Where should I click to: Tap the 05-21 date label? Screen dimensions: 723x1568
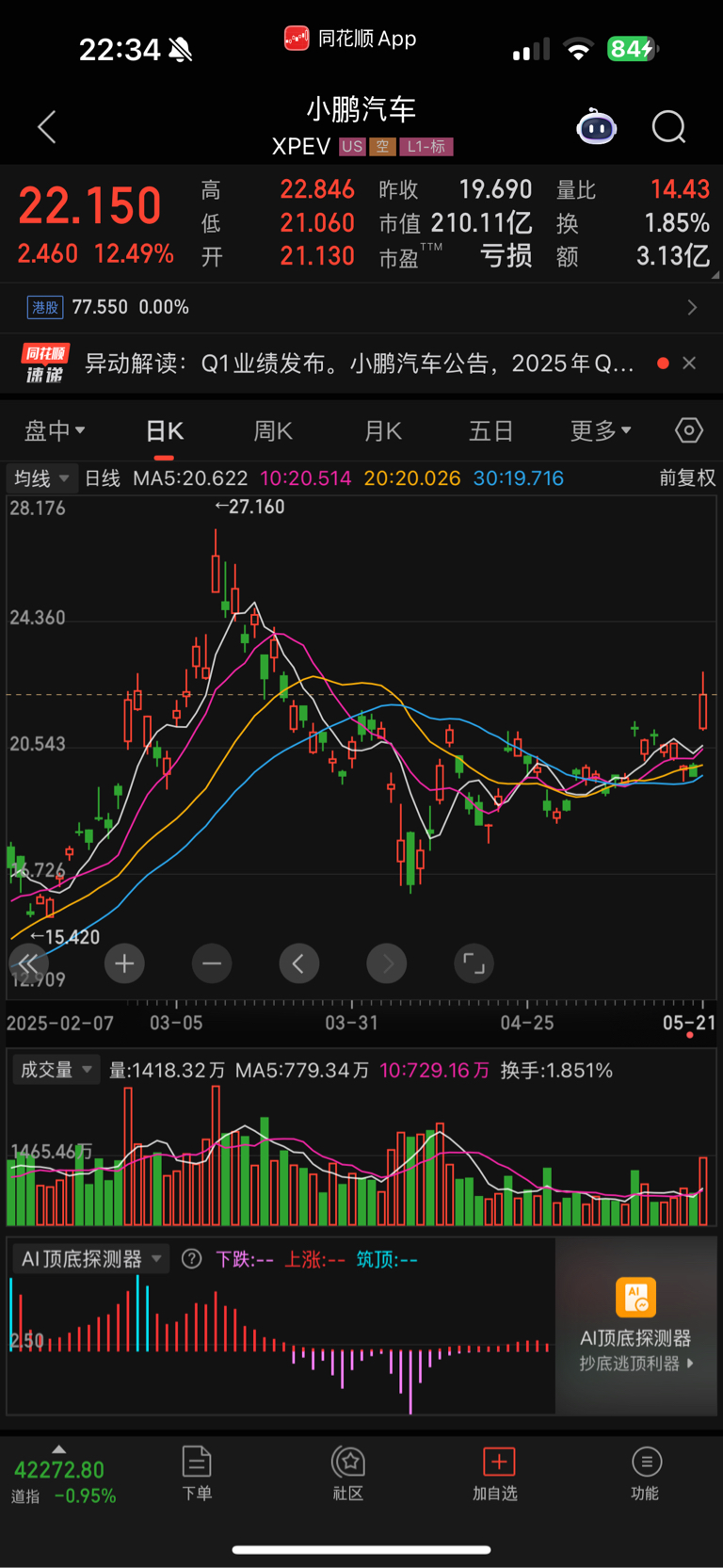[689, 1023]
